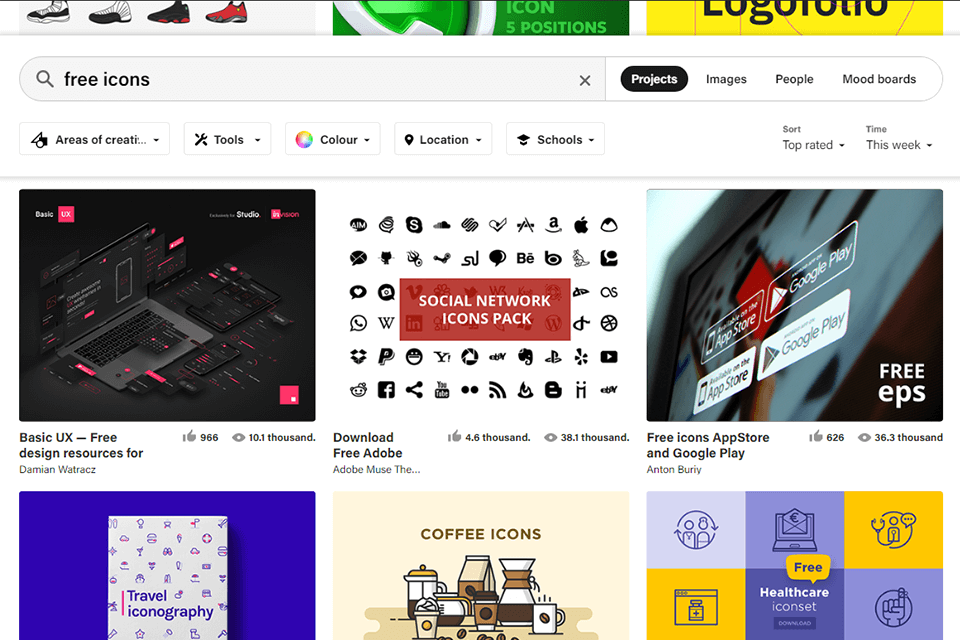Open the Coffee Icons project thumbnail
Viewport: 960px width, 640px height.
(481, 565)
